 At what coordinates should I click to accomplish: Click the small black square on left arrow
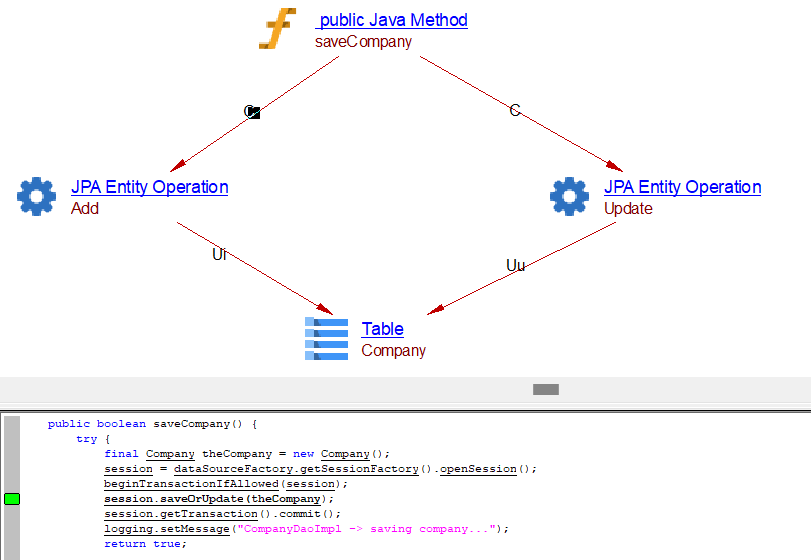coord(254,113)
